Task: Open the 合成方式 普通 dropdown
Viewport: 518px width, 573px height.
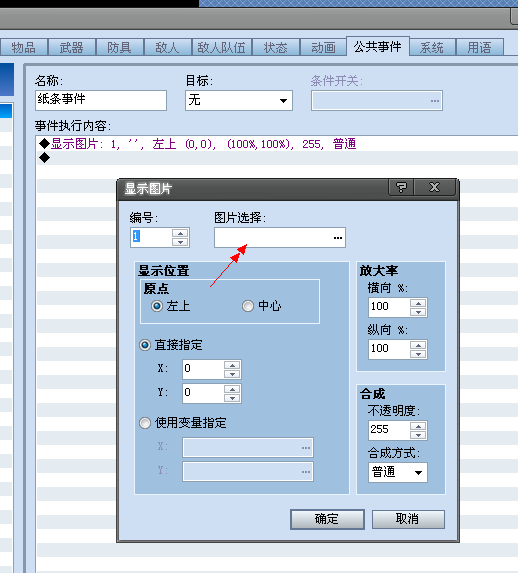Action: pyautogui.click(x=398, y=472)
